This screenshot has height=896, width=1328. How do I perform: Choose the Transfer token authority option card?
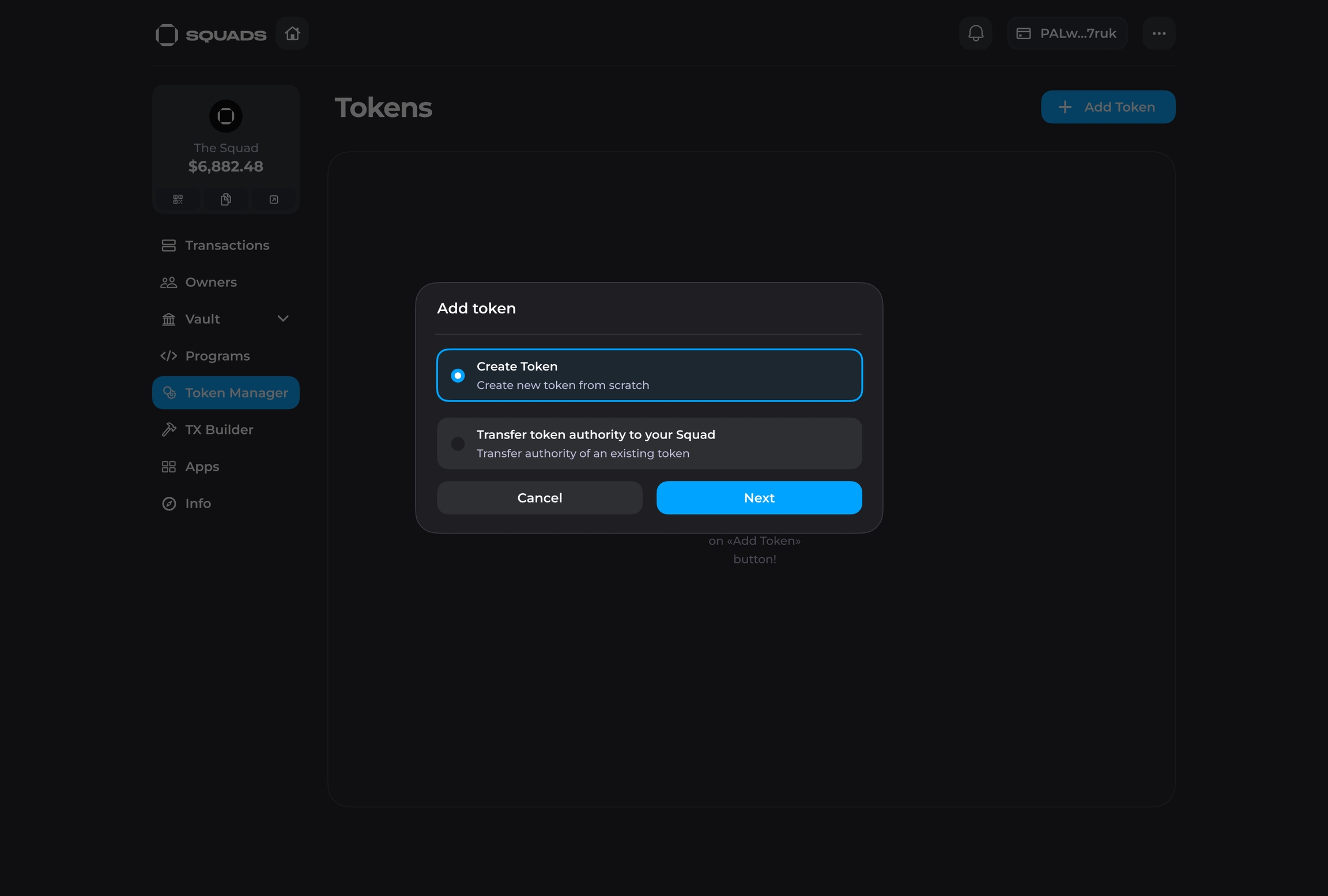[650, 443]
